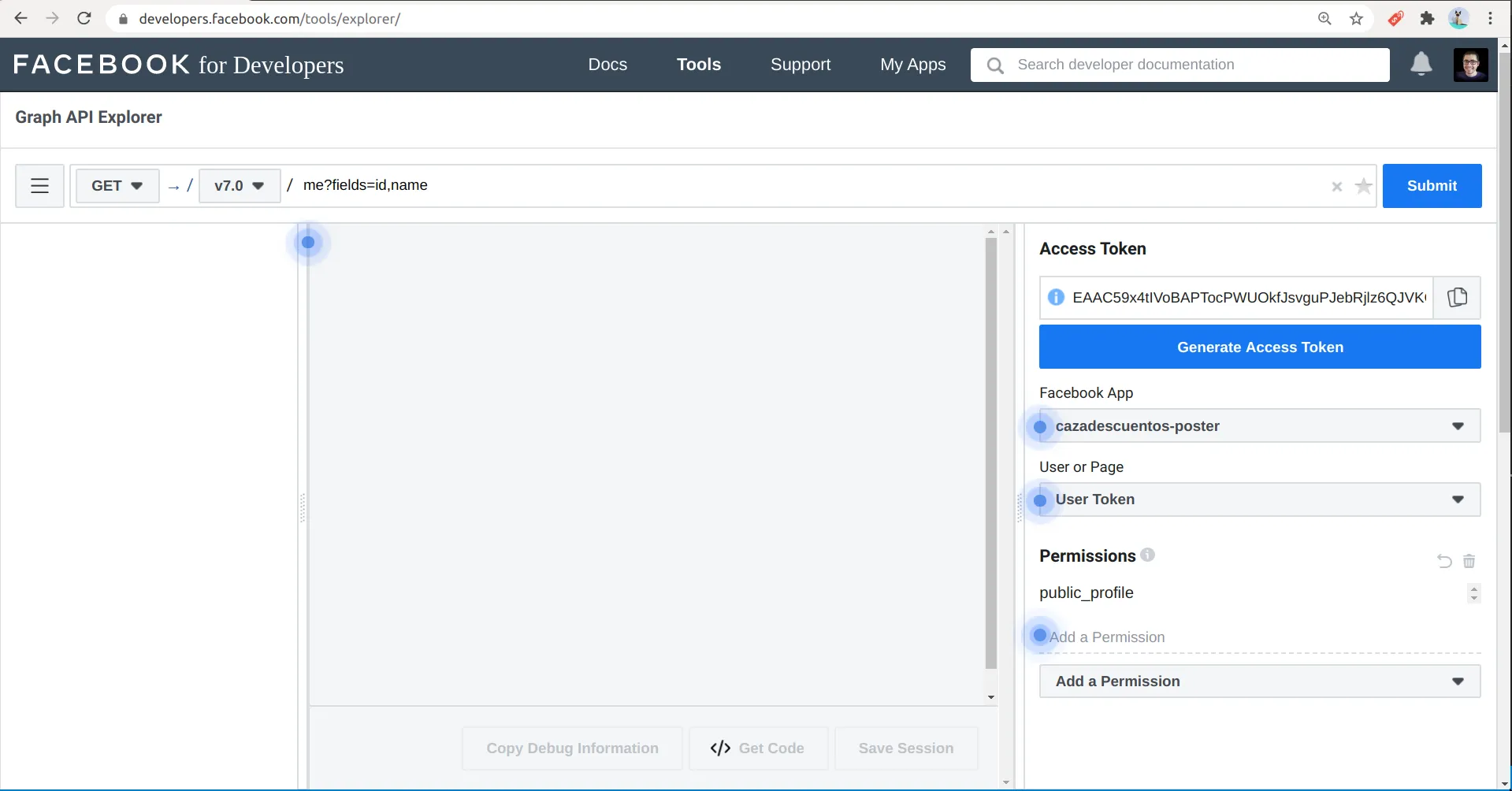This screenshot has width=1512, height=791.
Task: Open the My Apps menu
Action: click(x=912, y=65)
